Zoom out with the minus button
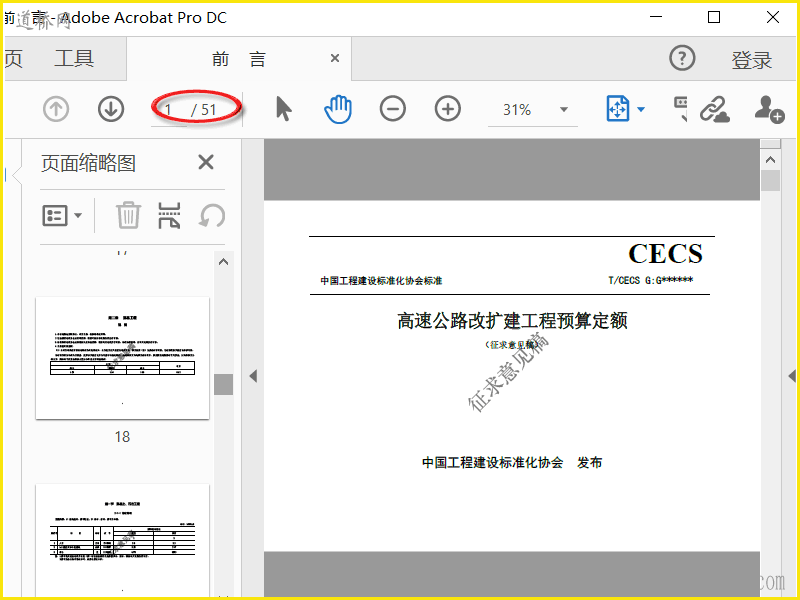This screenshot has height=600, width=800. click(393, 109)
